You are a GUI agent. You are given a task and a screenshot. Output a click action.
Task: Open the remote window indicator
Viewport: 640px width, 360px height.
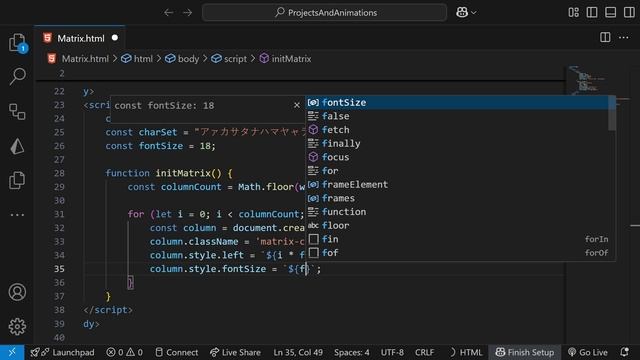click(12, 352)
